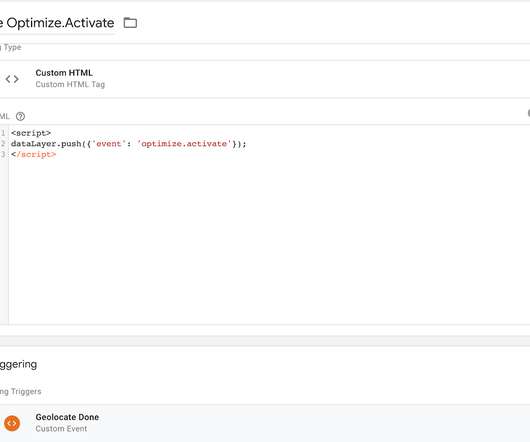Open the HTML field help question icon

(20, 117)
